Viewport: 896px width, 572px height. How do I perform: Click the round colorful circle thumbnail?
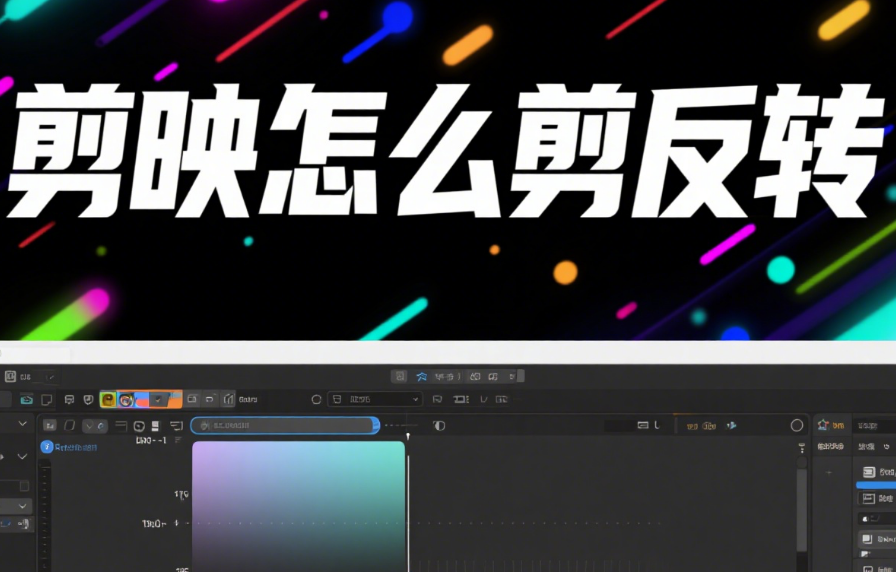(126, 399)
